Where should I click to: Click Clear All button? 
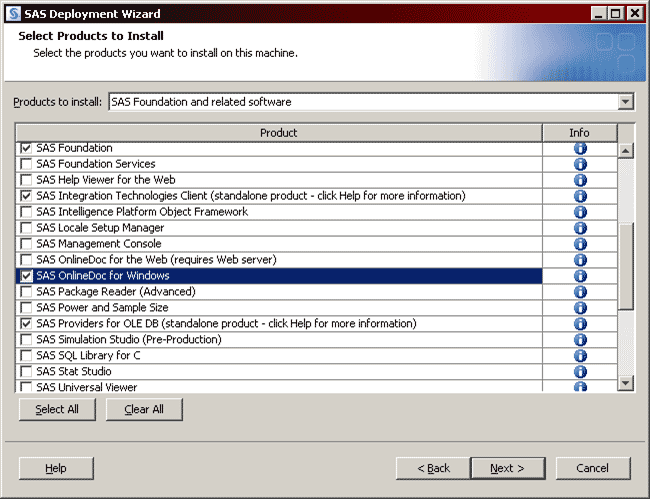point(144,409)
